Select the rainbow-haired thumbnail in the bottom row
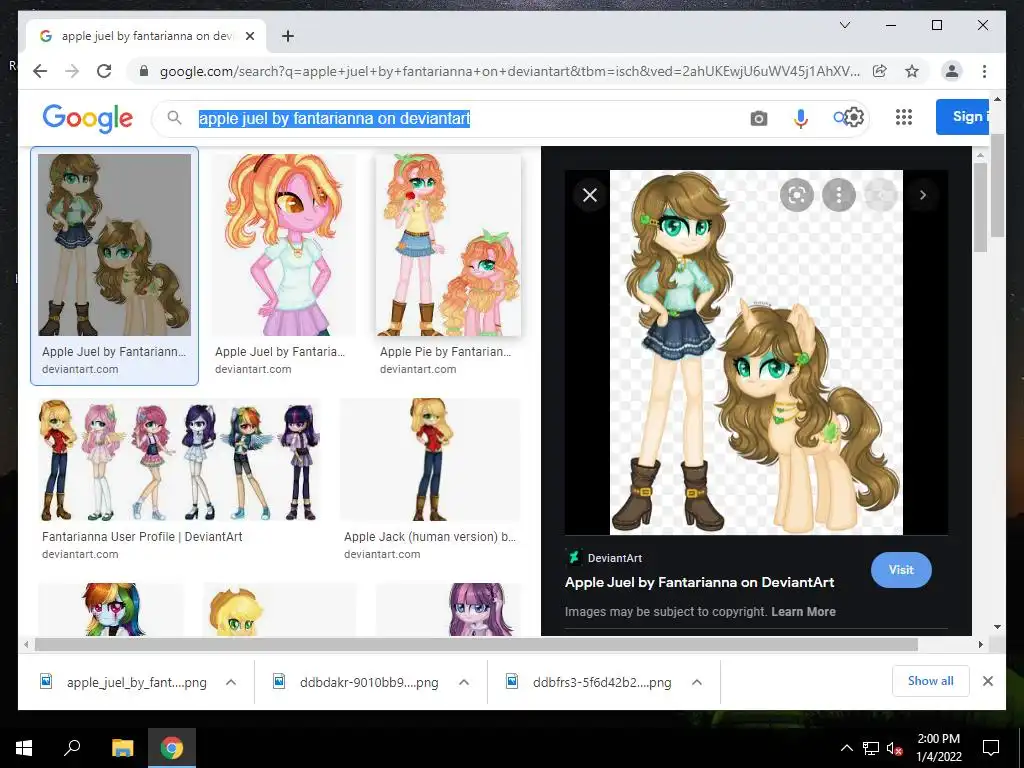The image size is (1024, 768). (x=111, y=609)
